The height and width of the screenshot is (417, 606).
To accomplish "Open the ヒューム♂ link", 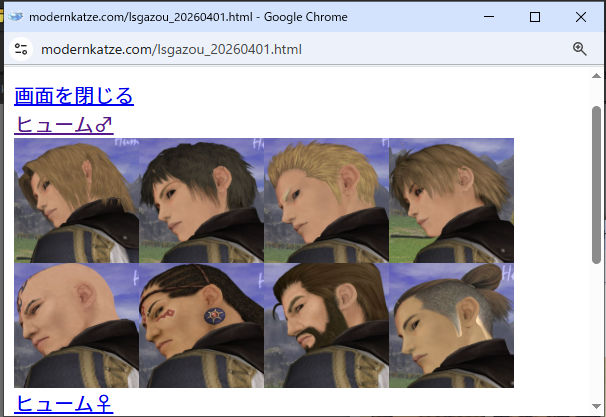I will 64,125.
